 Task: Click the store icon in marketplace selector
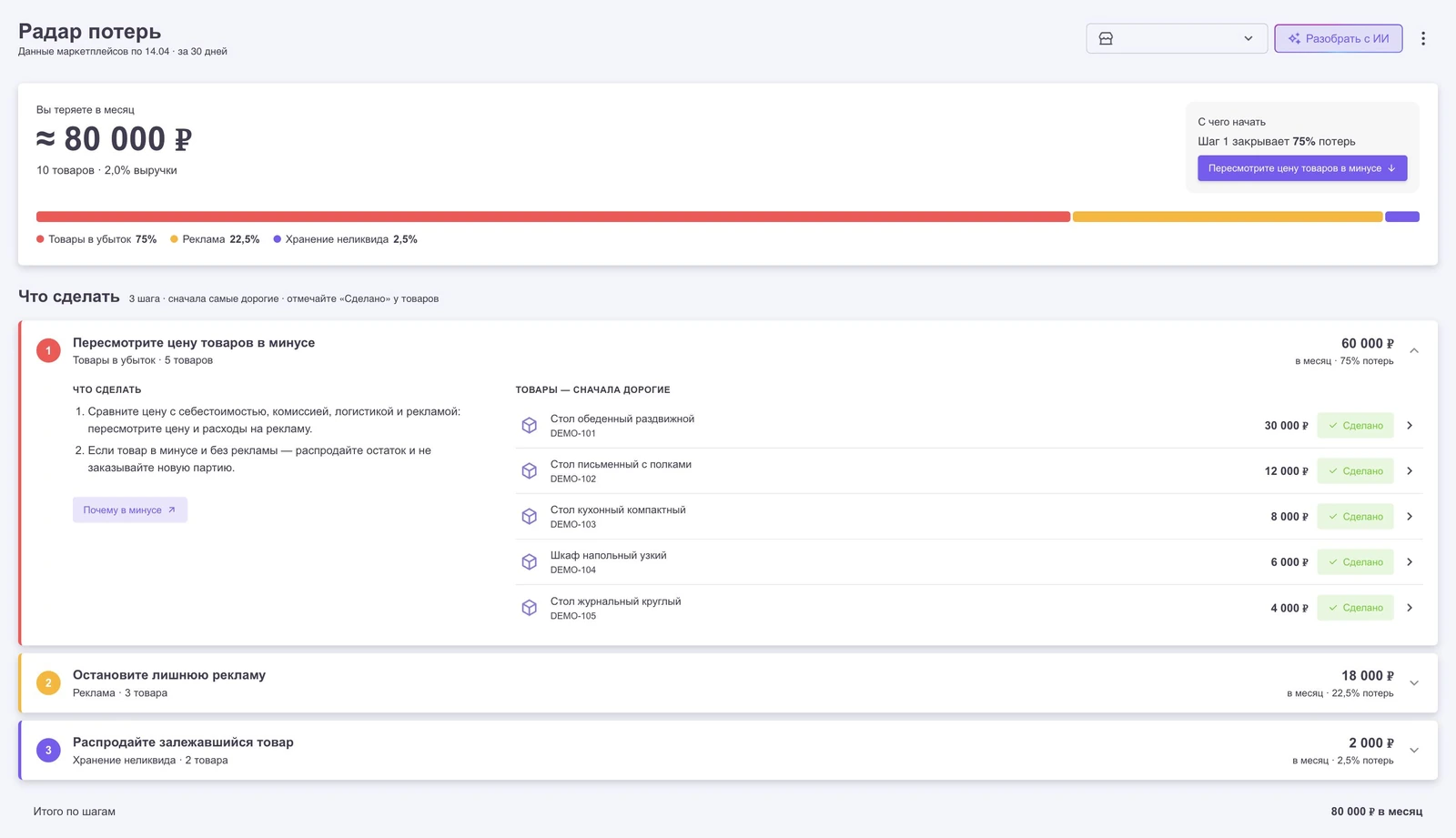pos(1106,38)
